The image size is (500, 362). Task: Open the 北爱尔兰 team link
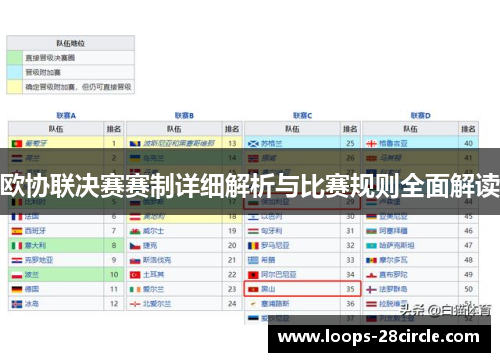(x=157, y=304)
